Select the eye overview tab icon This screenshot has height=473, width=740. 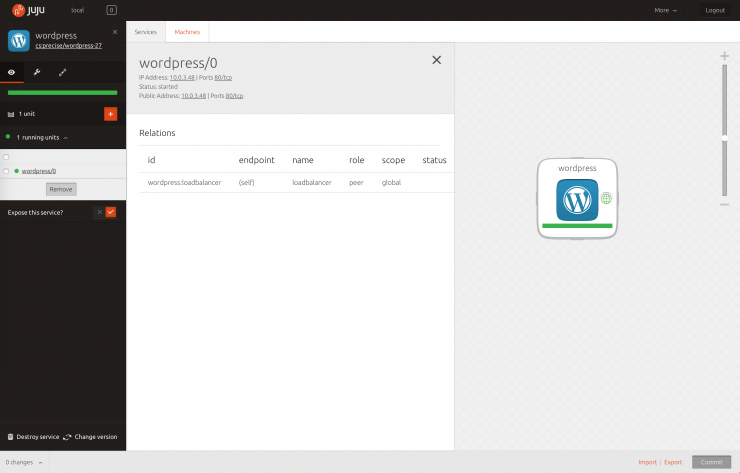[x=11, y=72]
